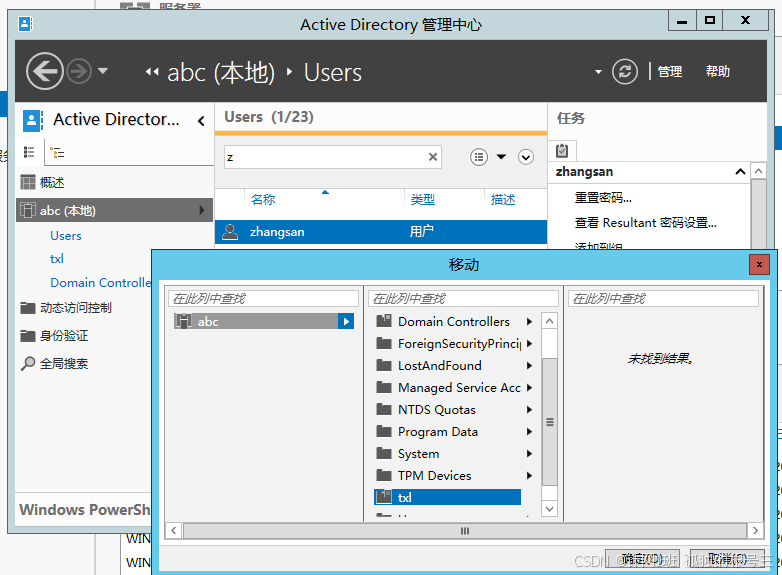Switch navigation pane to tree view
782x575 pixels.
[58, 152]
